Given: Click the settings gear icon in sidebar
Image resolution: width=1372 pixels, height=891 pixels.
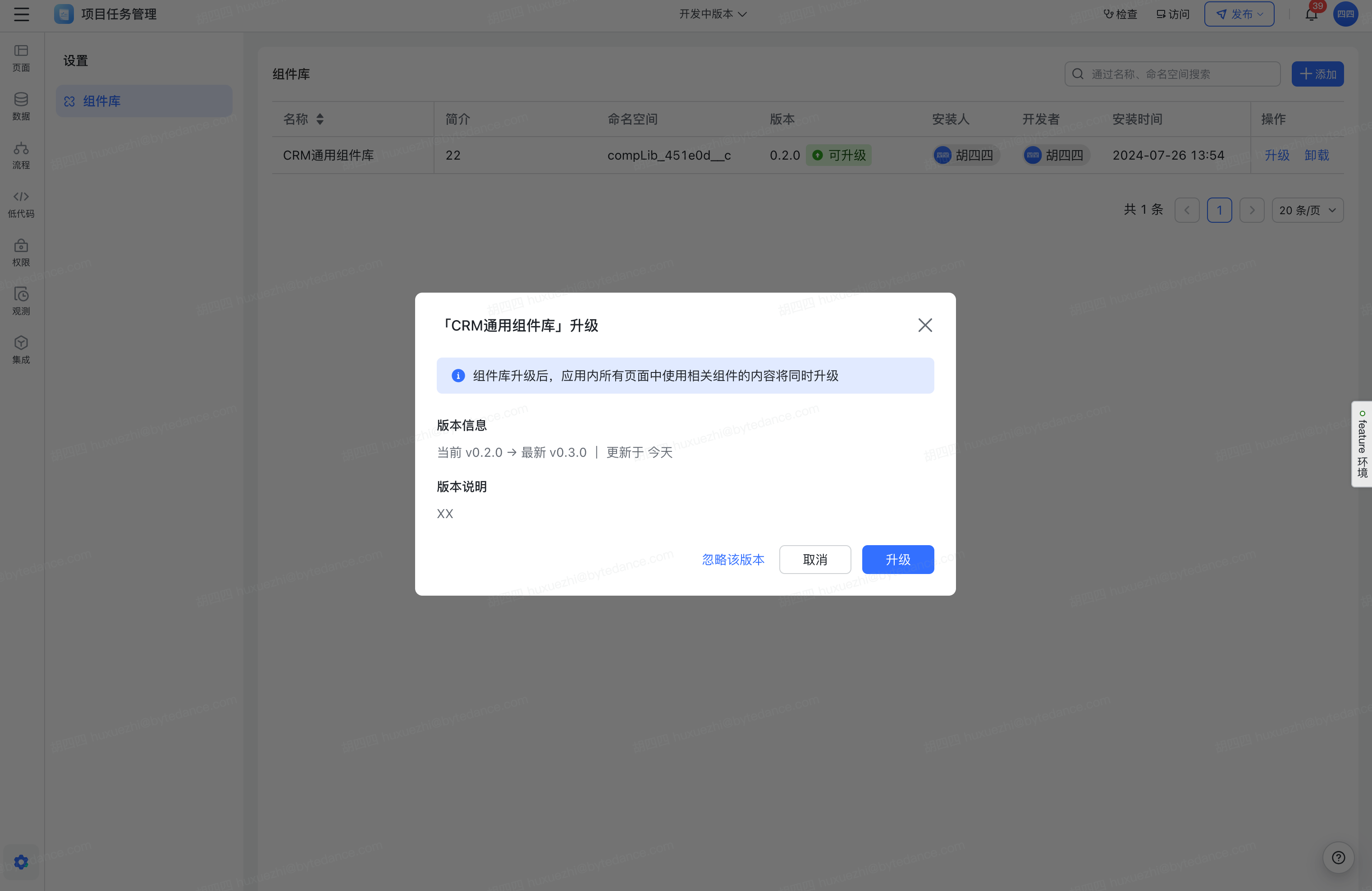Looking at the screenshot, I should coord(21,862).
